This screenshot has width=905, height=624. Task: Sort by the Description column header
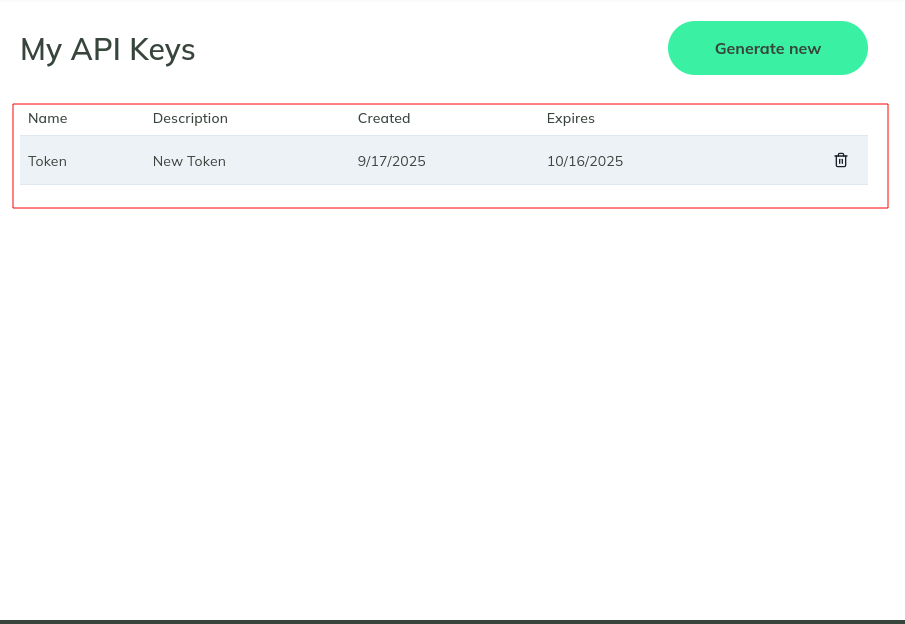(190, 118)
